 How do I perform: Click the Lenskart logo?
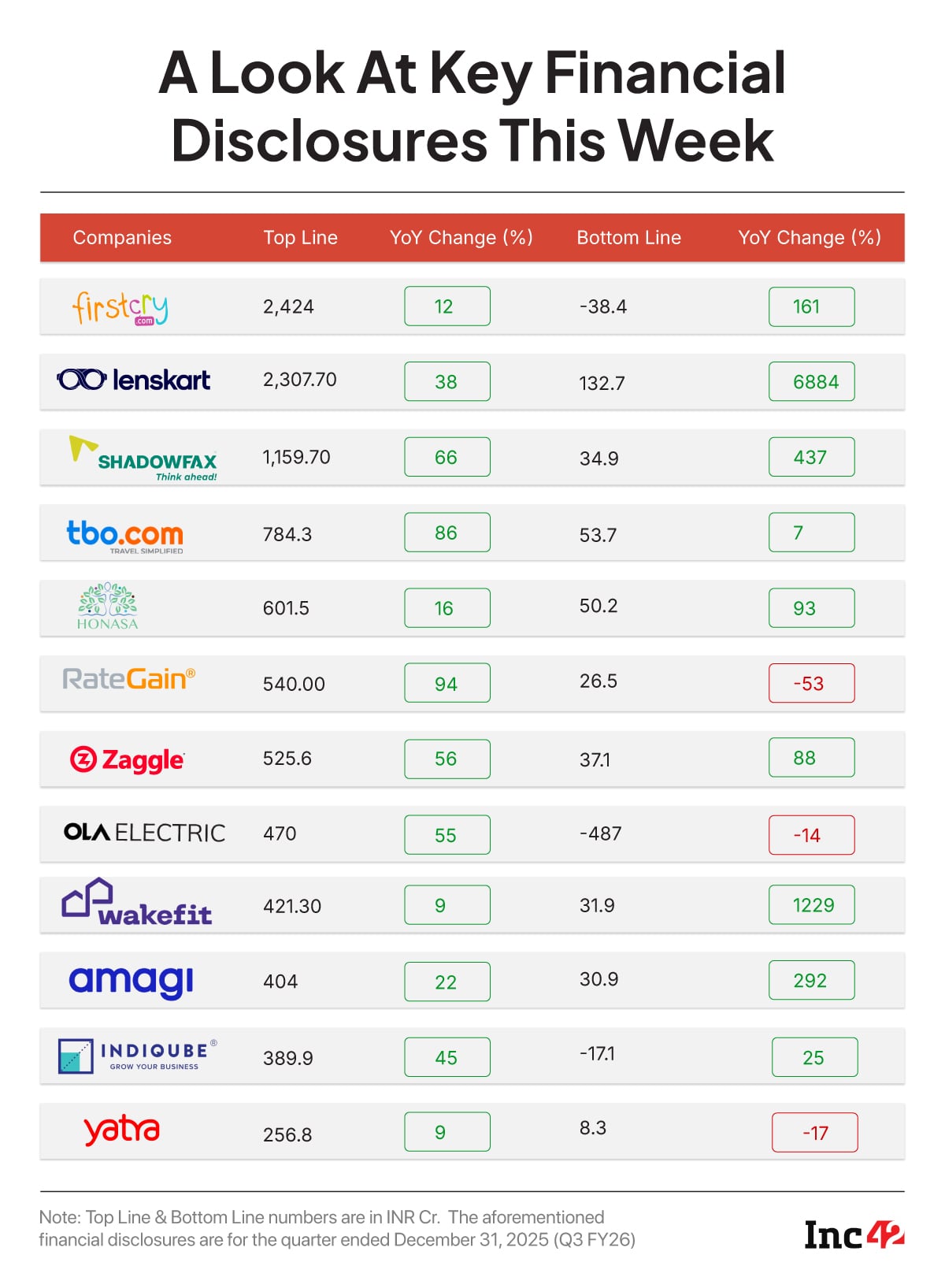tap(134, 380)
